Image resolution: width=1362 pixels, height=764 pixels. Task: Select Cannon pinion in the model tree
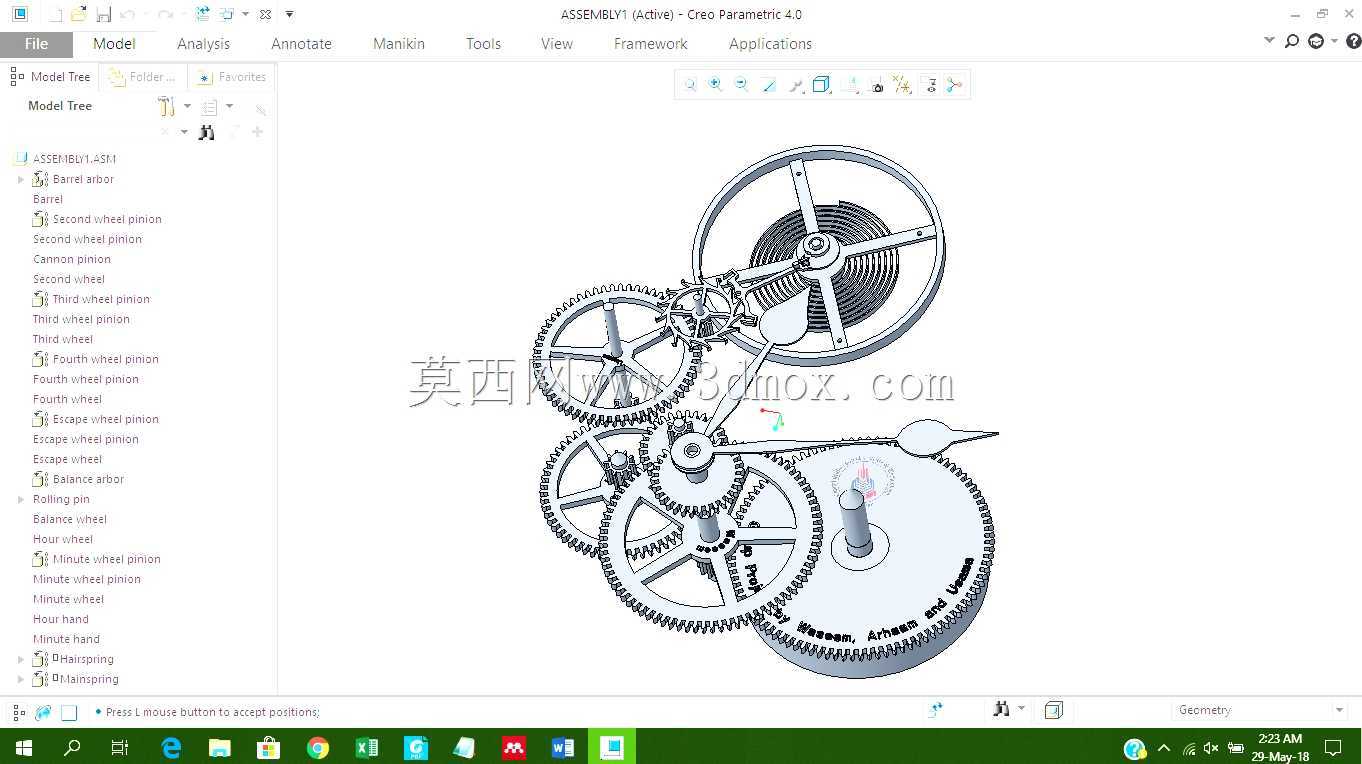72,259
